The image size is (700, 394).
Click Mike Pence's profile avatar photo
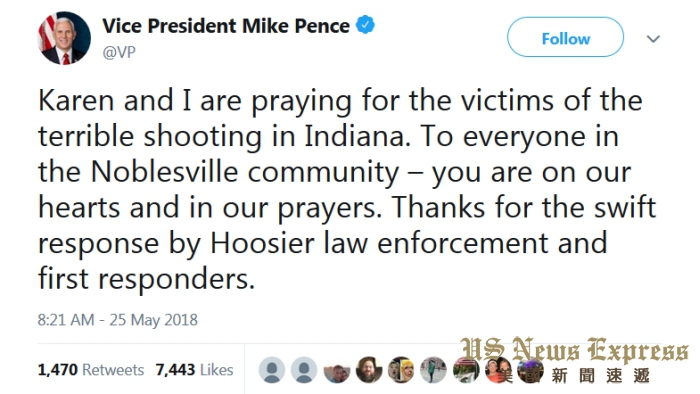point(64,38)
